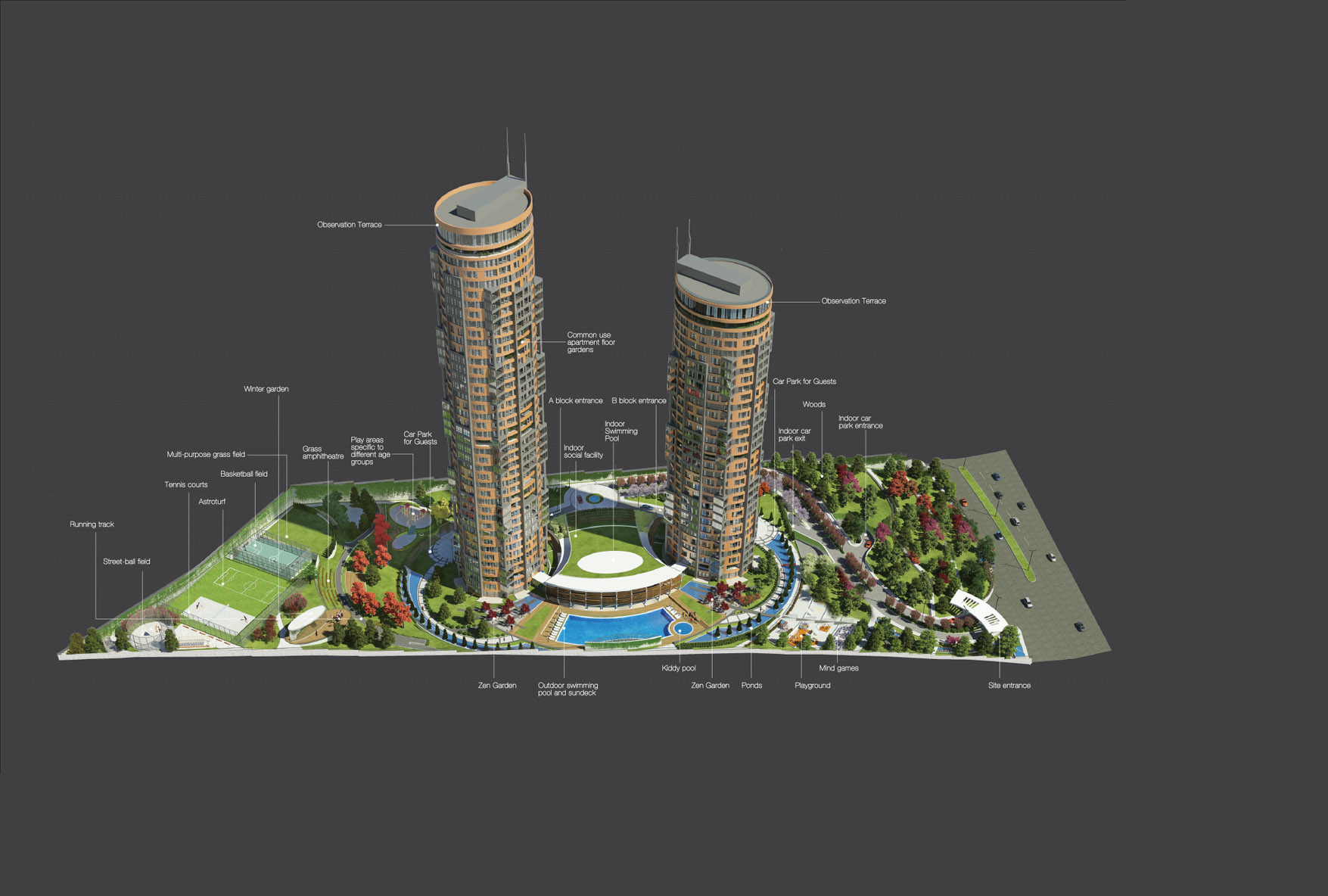This screenshot has height=896, width=1328.
Task: Select the 'Outdoor swimming pool and sundeck' label
Action: click(568, 689)
